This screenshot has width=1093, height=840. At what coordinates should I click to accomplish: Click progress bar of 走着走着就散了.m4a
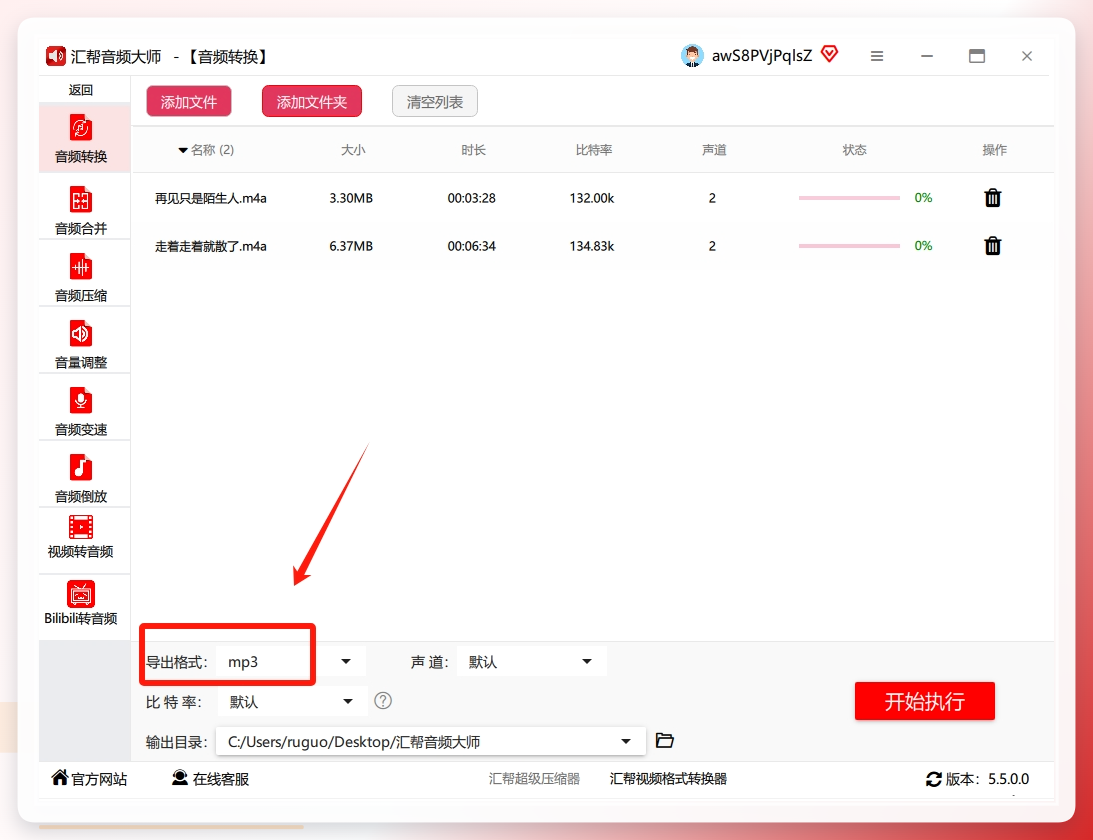tap(849, 245)
